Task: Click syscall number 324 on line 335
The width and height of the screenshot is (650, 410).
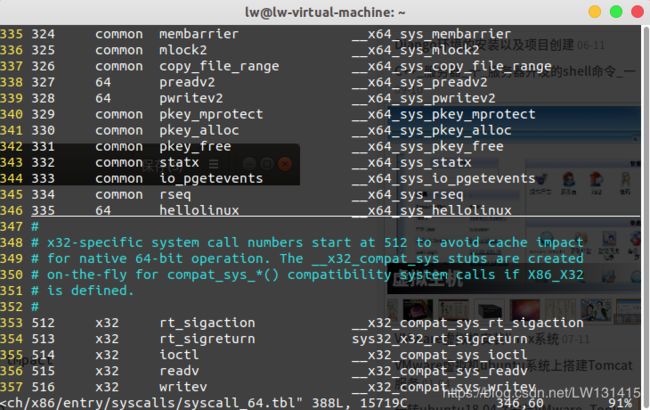Action: (43, 34)
